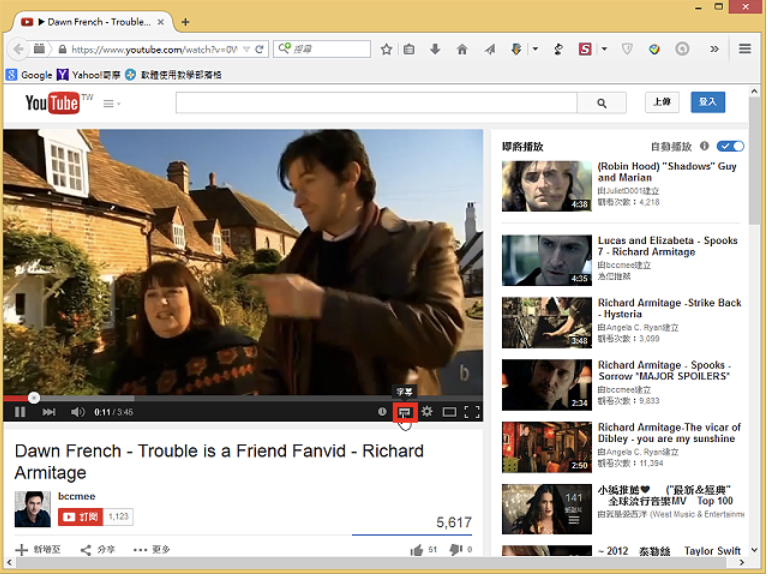Click the colorful globe extension icon
This screenshot has width=768, height=576.
coord(654,49)
